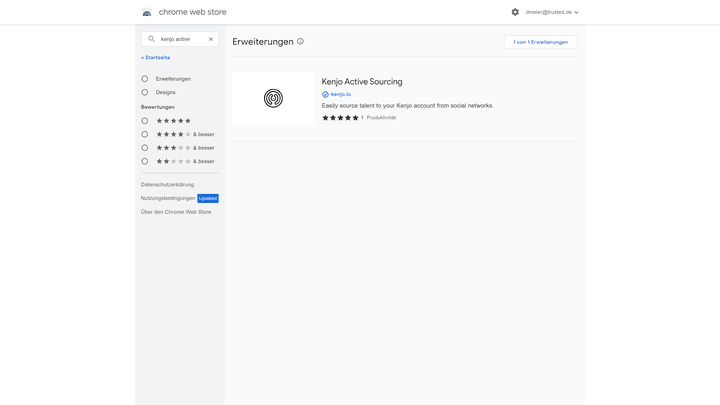The width and height of the screenshot is (720, 405).
Task: Click the info icon next to Erweiterungen
Action: [300, 41]
